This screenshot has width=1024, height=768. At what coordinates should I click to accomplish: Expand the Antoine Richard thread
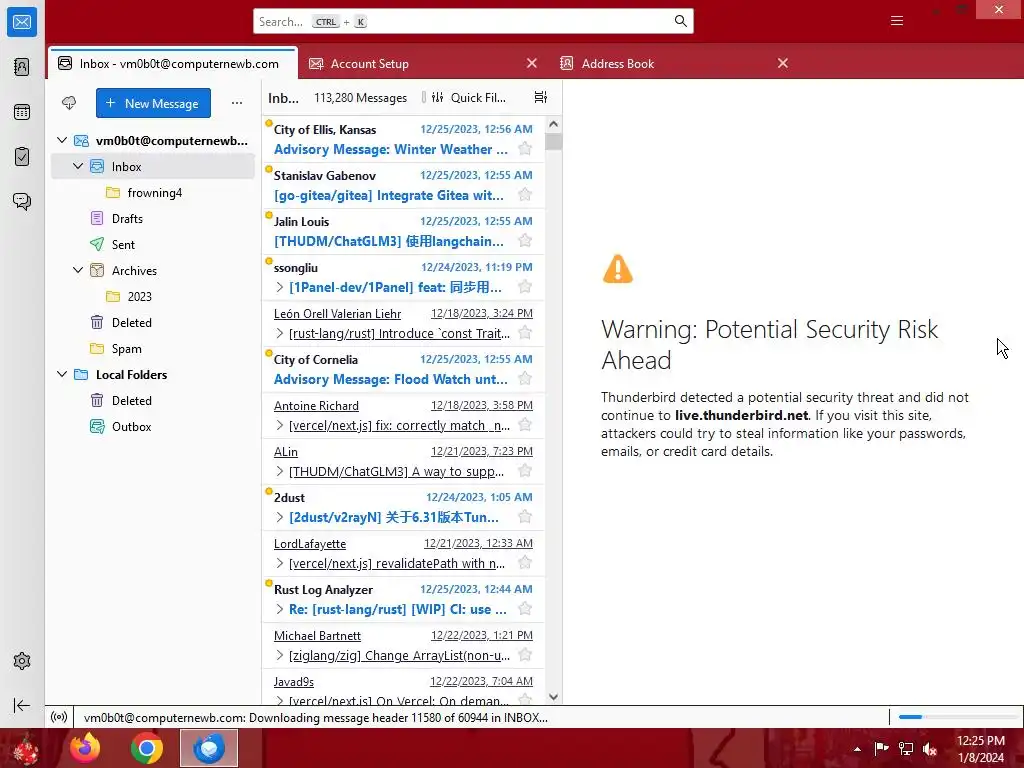click(280, 425)
